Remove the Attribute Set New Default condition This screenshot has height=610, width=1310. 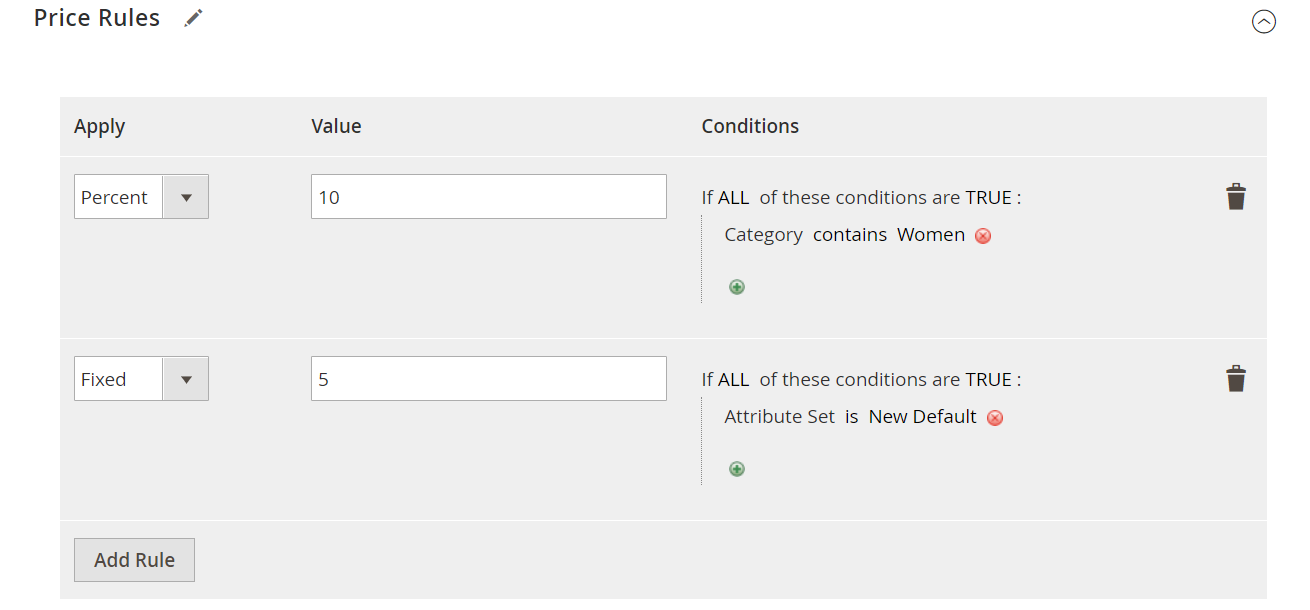pyautogui.click(x=995, y=418)
